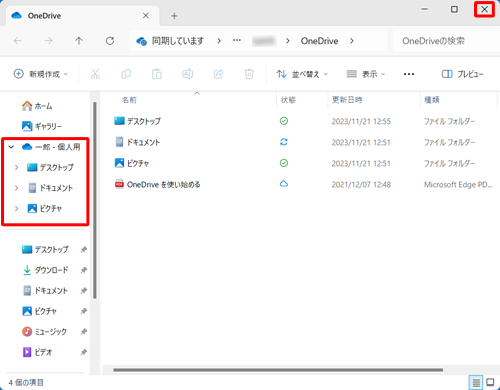This screenshot has height=390, width=500.
Task: Click the Share icon in the toolbar
Action: point(218,74)
